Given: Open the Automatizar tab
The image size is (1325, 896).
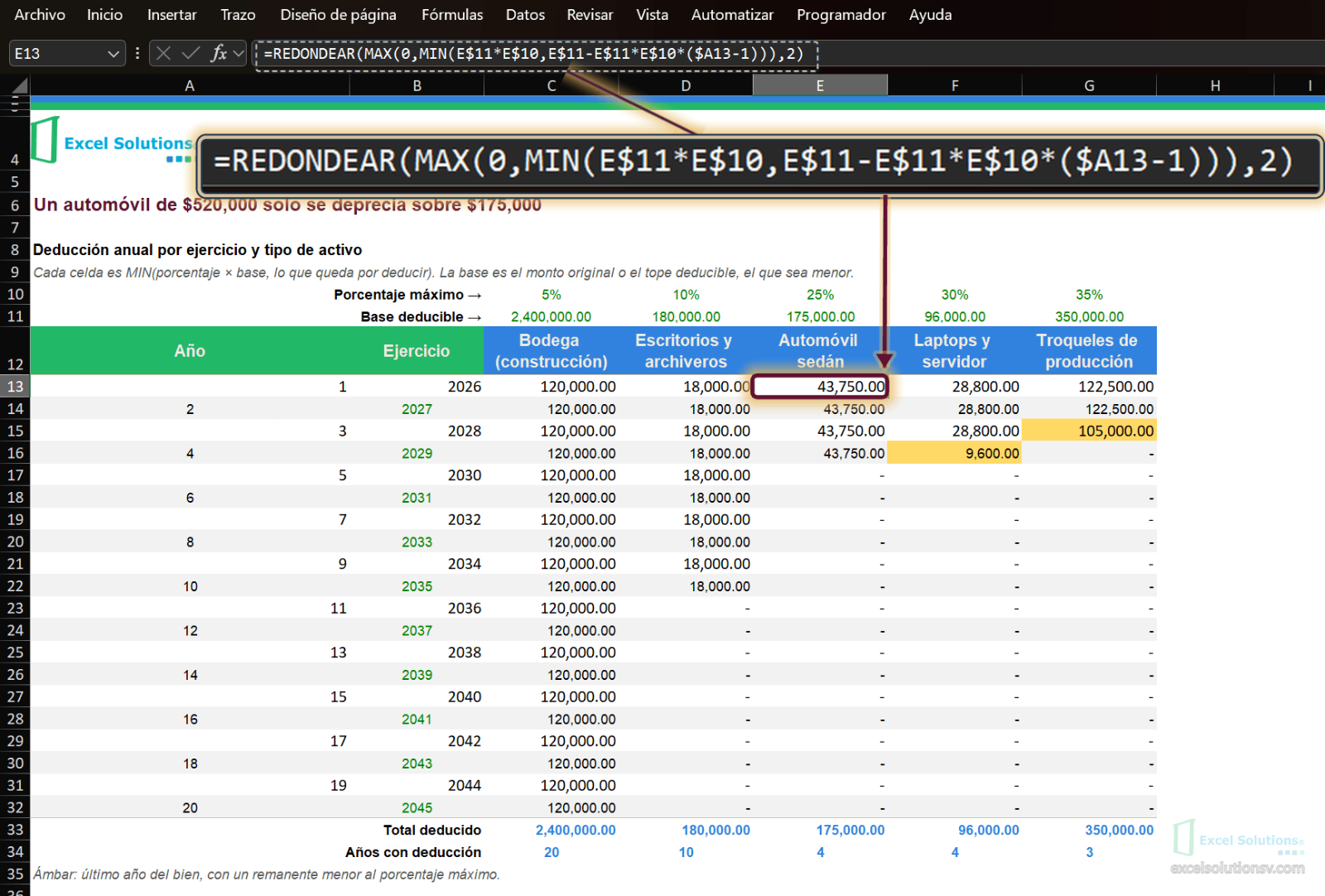Looking at the screenshot, I should tap(732, 15).
